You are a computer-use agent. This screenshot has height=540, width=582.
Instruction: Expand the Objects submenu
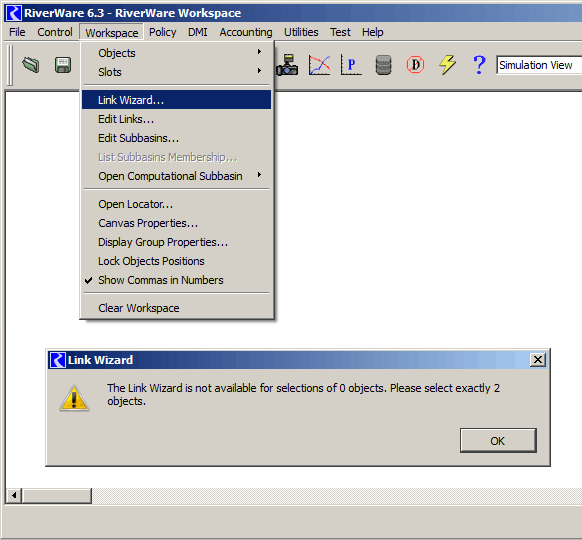pyautogui.click(x=177, y=53)
